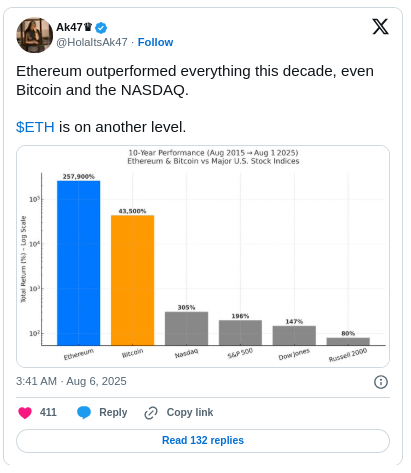Open the $ETH cashtag link
The width and height of the screenshot is (411, 473).
click(x=35, y=127)
